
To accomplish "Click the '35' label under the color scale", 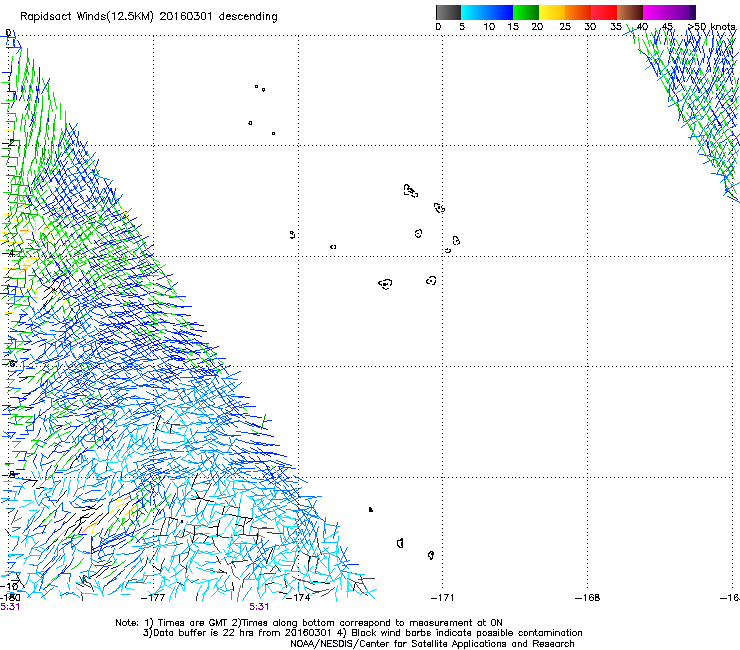I will [x=616, y=26].
